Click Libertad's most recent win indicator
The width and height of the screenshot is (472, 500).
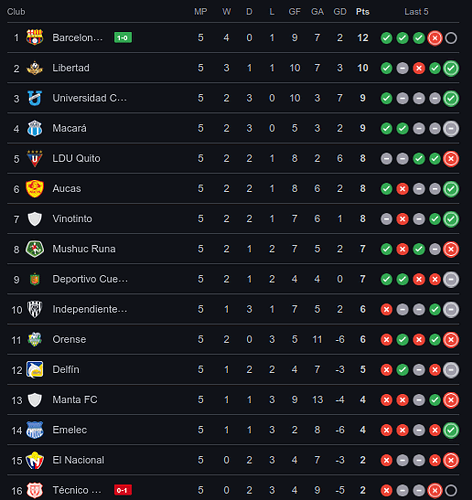point(451,68)
